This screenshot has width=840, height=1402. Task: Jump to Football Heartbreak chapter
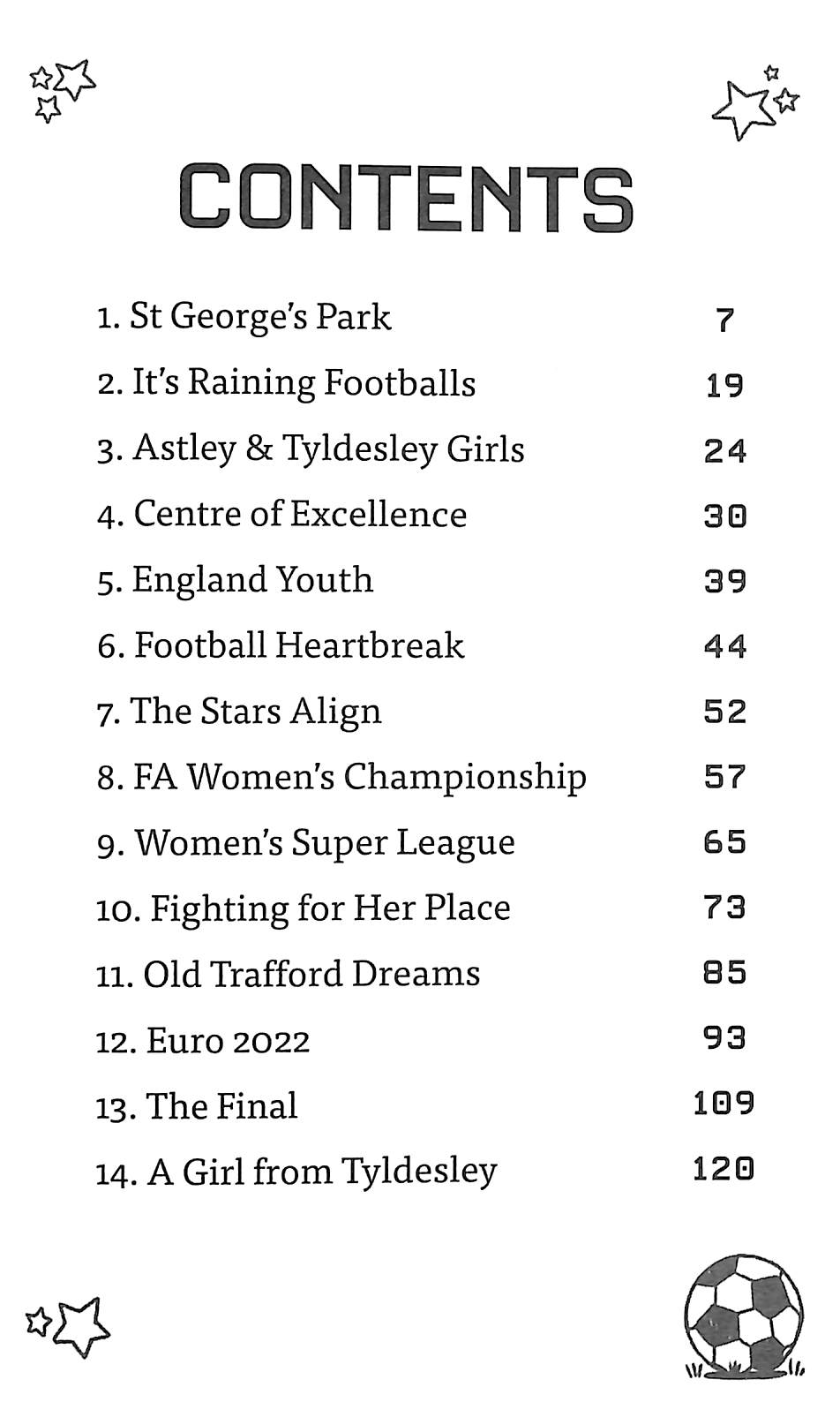(281, 645)
